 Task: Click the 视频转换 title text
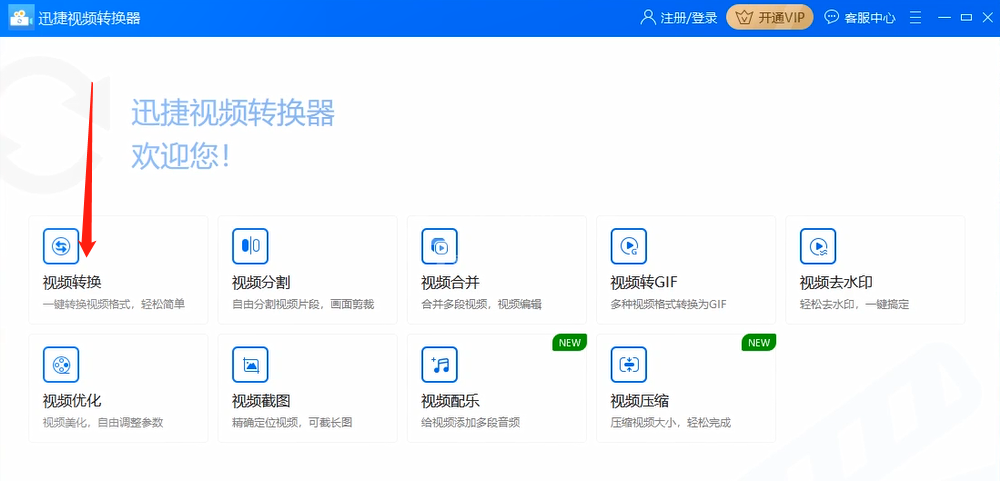pyautogui.click(x=72, y=283)
